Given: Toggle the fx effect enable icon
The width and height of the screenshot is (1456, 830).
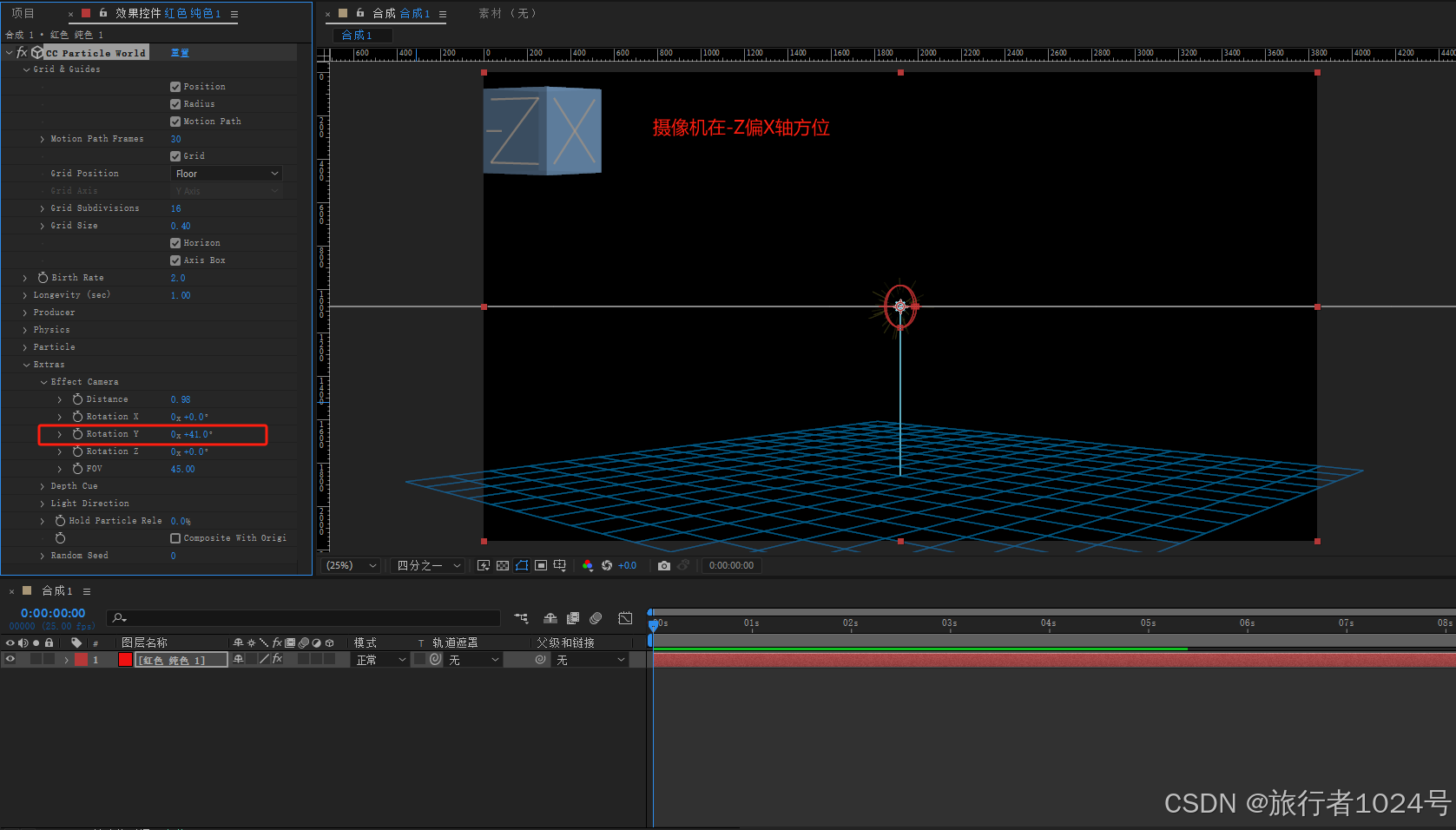Looking at the screenshot, I should [x=22, y=52].
